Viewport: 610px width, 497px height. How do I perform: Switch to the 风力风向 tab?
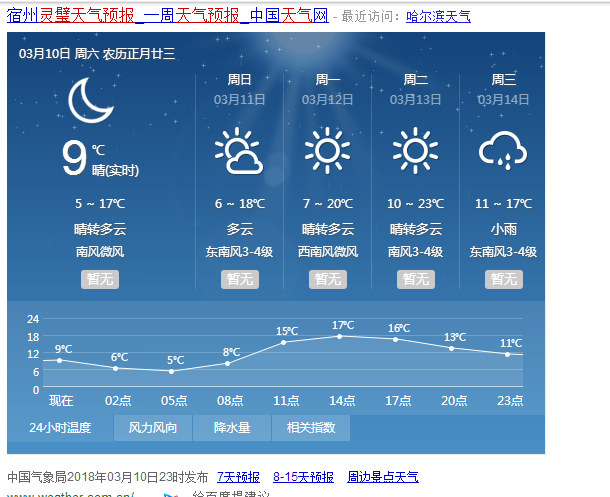click(153, 428)
